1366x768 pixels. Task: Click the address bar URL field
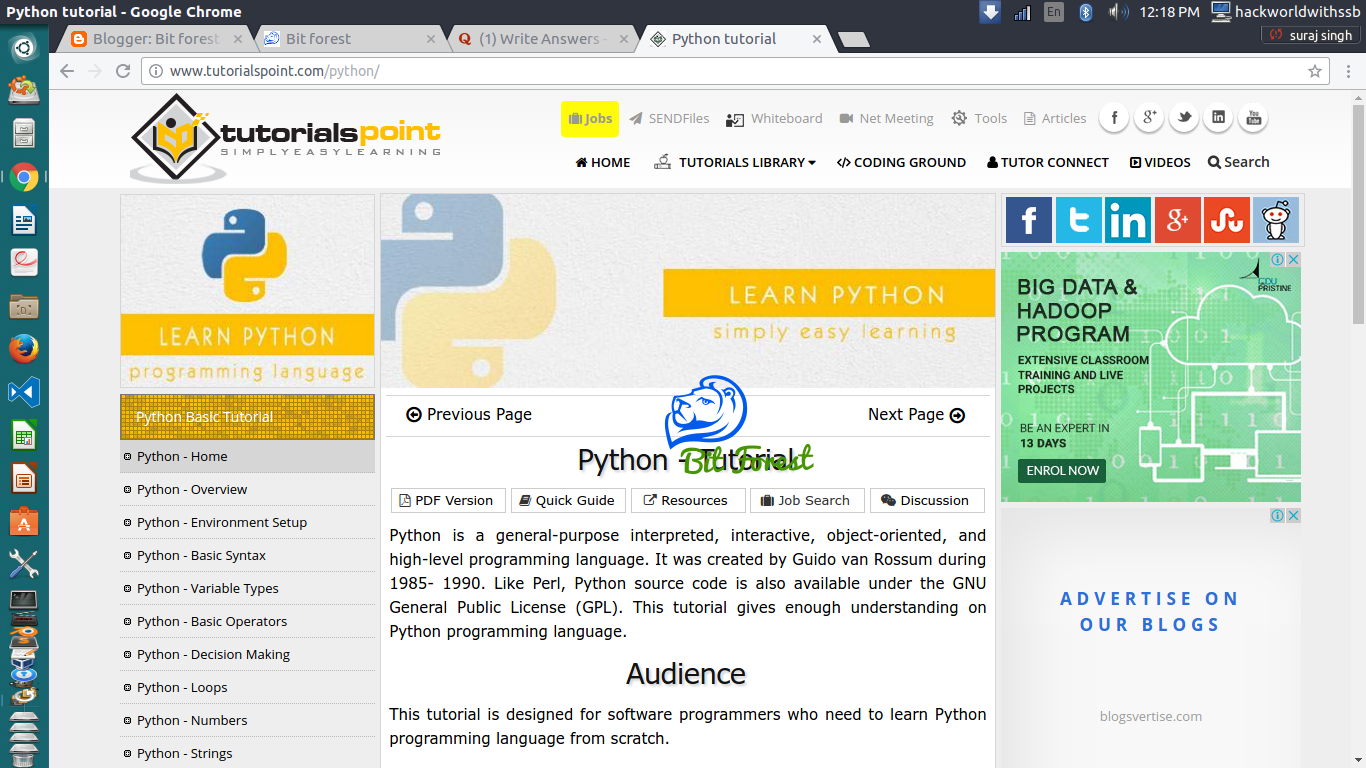[735, 71]
